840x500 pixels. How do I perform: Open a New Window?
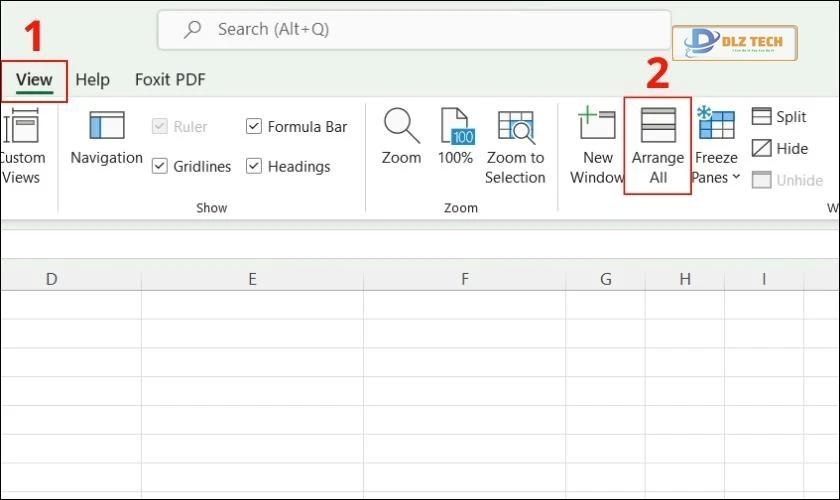[597, 146]
